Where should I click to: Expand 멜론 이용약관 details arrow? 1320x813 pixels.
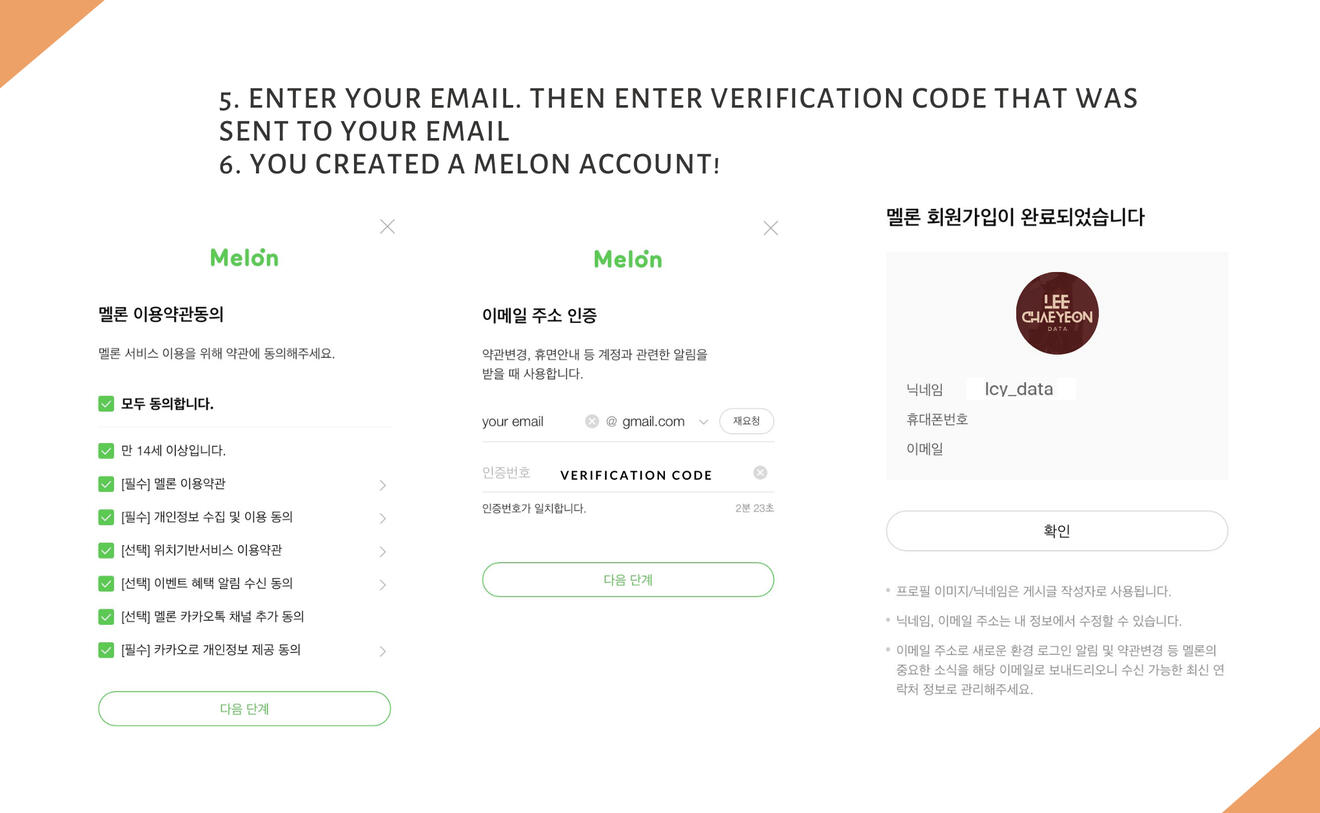382,485
